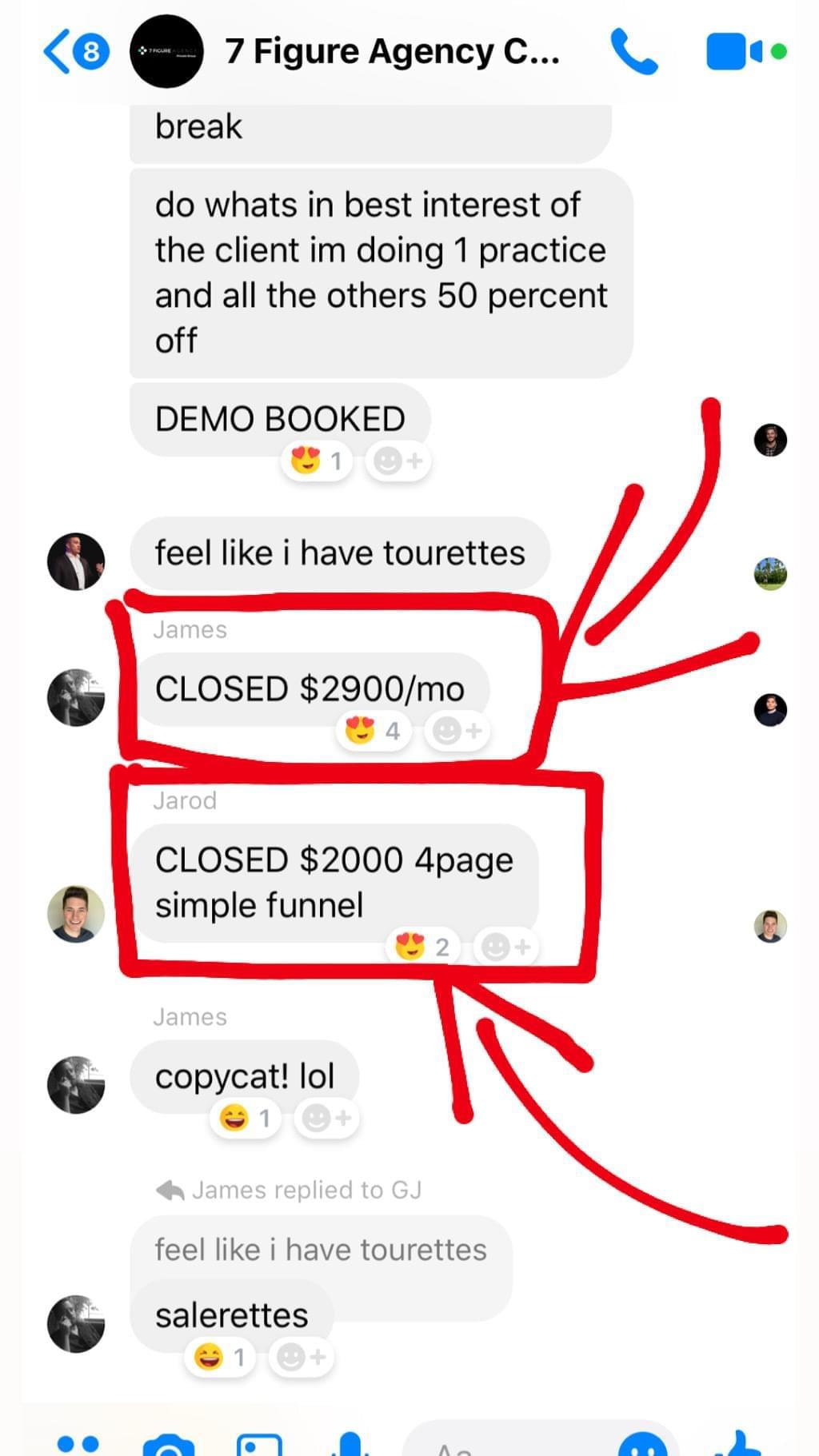
Task: Open the 7 Figure Agency chat title
Action: [392, 51]
